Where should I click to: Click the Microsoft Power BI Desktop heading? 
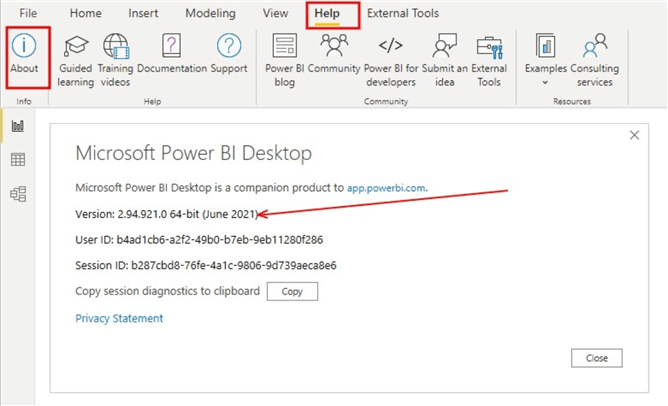(194, 153)
